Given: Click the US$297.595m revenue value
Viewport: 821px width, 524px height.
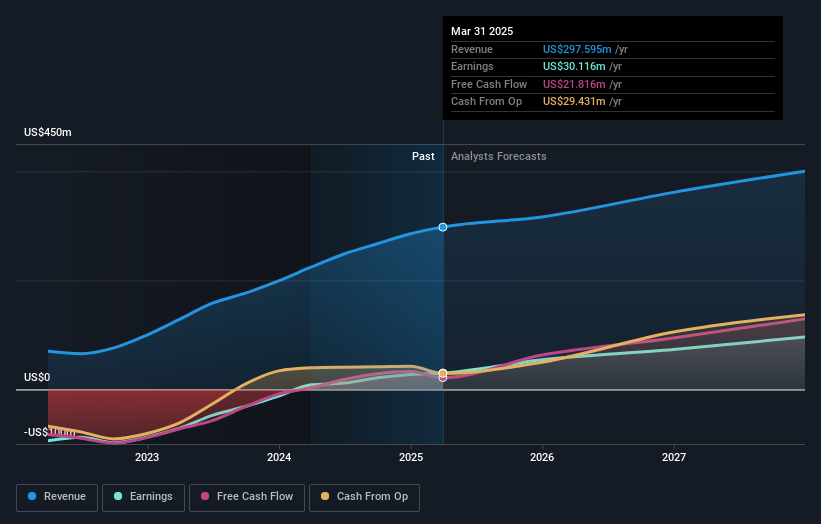Looking at the screenshot, I should [x=577, y=49].
